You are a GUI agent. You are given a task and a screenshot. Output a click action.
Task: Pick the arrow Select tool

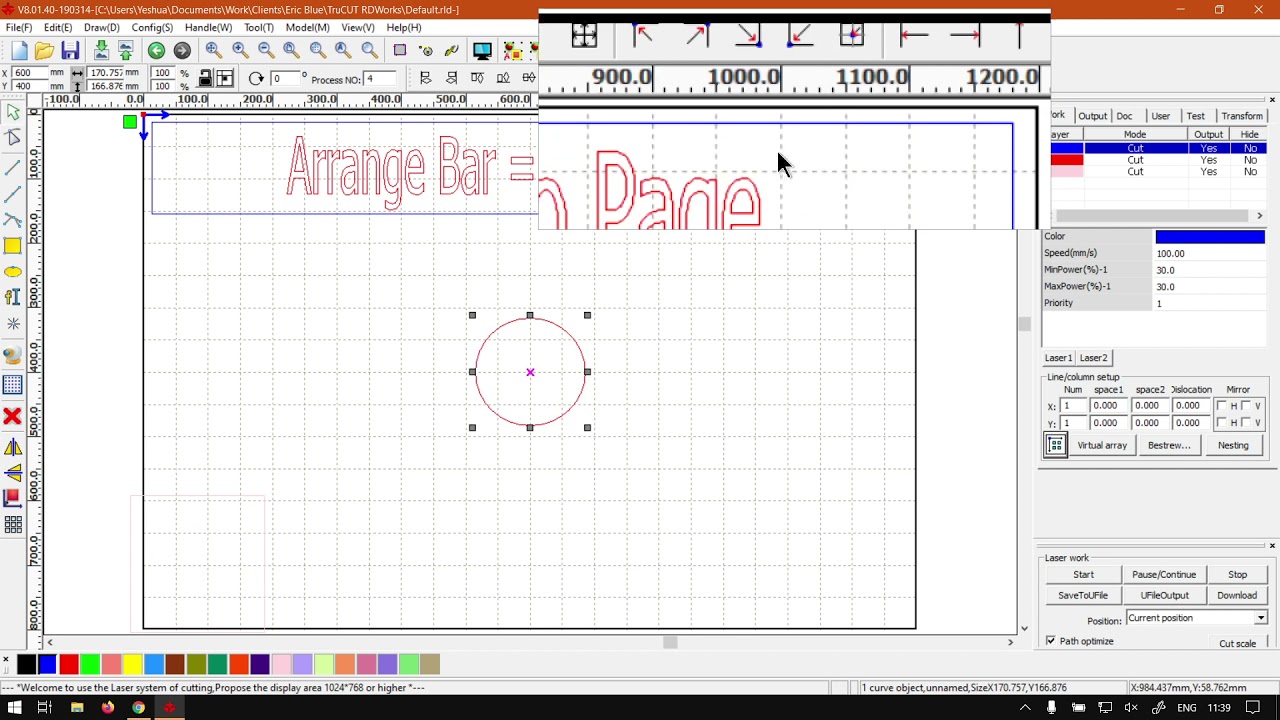(x=13, y=113)
